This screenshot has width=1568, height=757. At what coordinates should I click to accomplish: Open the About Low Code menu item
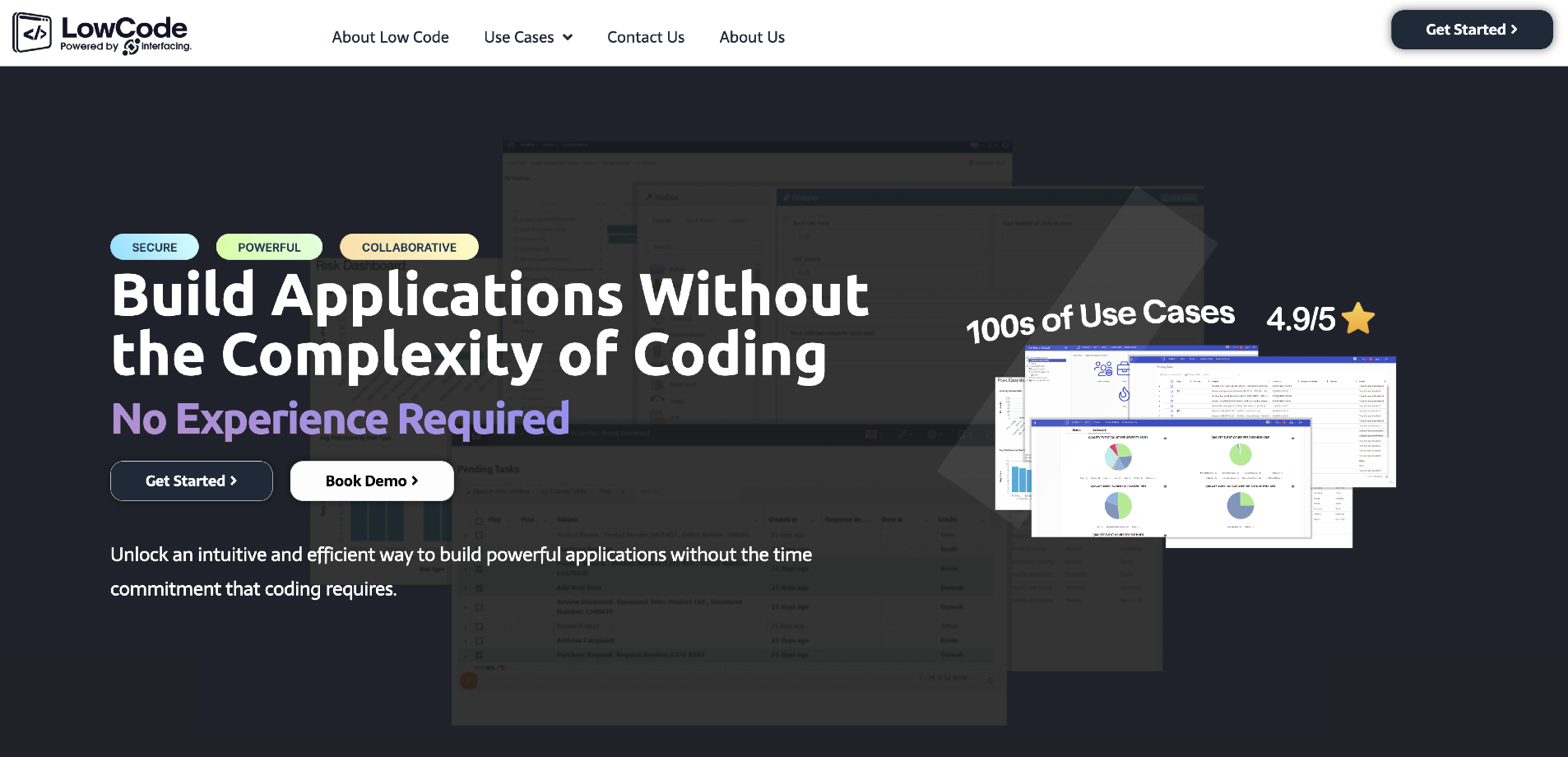coord(390,37)
